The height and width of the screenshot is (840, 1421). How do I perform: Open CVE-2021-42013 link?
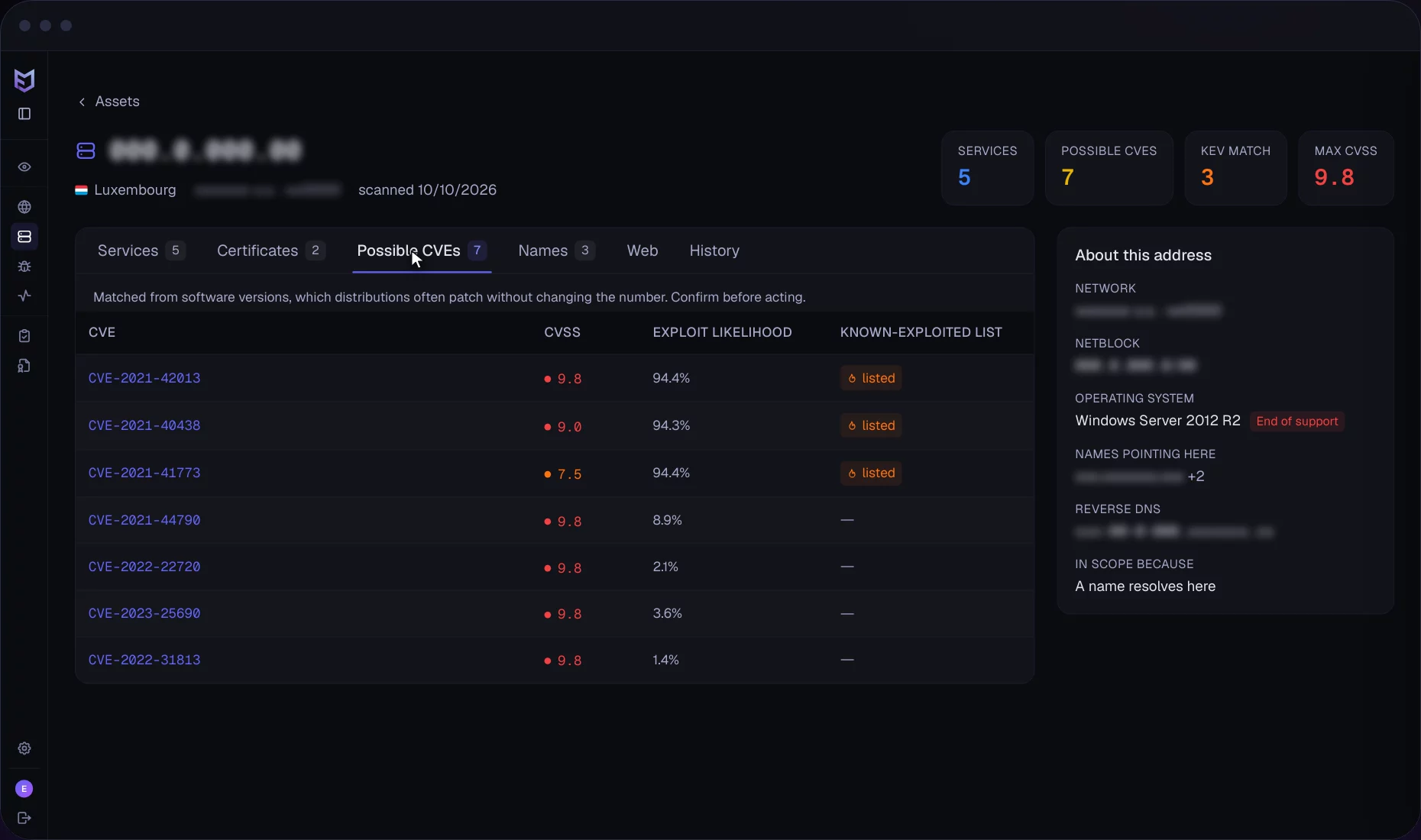pos(144,378)
